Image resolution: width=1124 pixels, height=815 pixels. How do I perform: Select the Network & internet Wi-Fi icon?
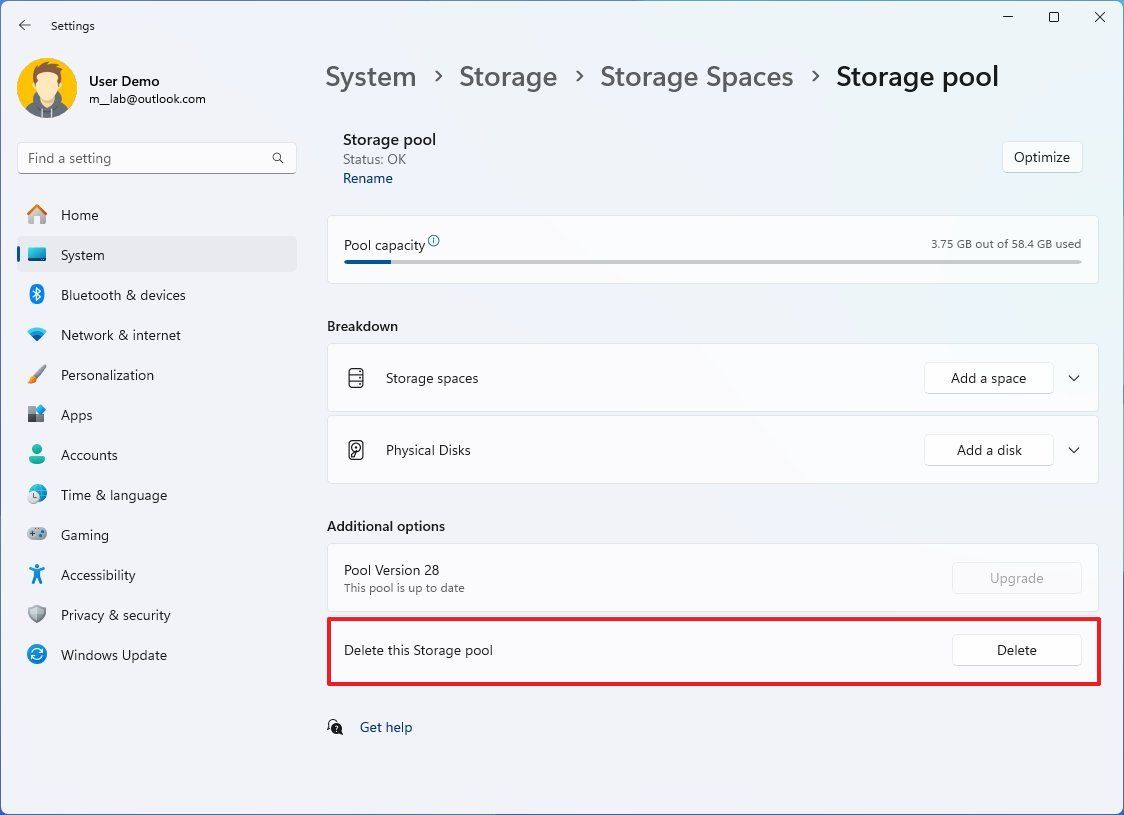click(x=37, y=335)
